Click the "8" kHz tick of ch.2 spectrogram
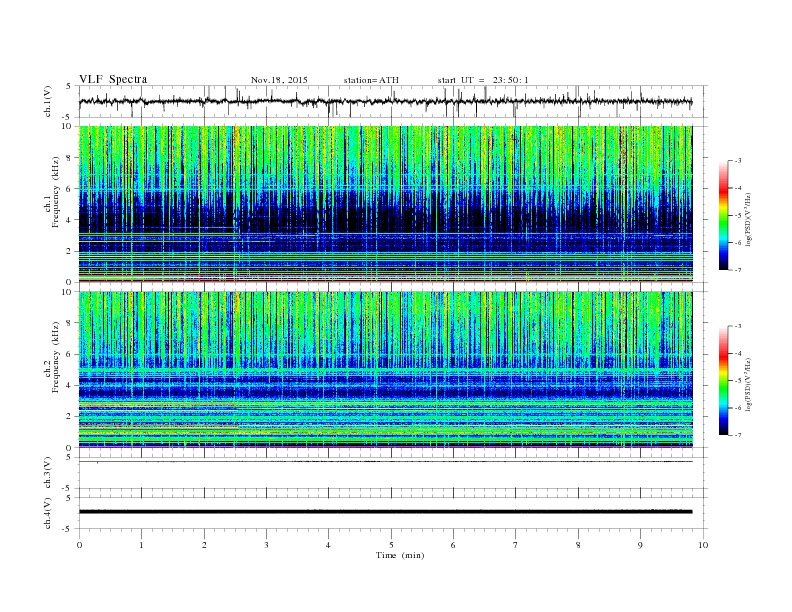Screen dimensions: 792x612 point(69,323)
